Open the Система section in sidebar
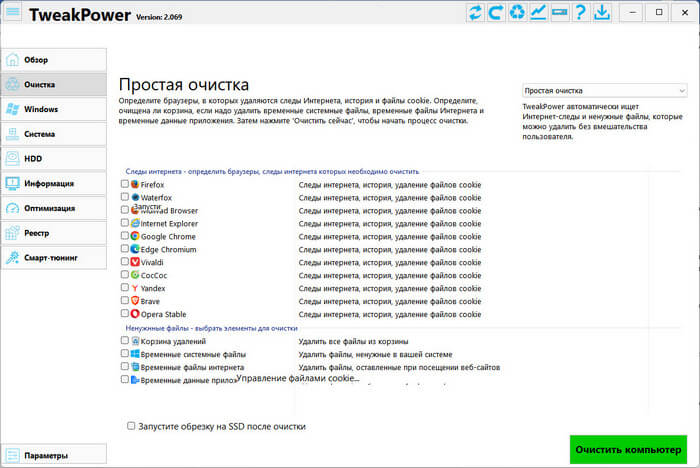 tap(54, 134)
